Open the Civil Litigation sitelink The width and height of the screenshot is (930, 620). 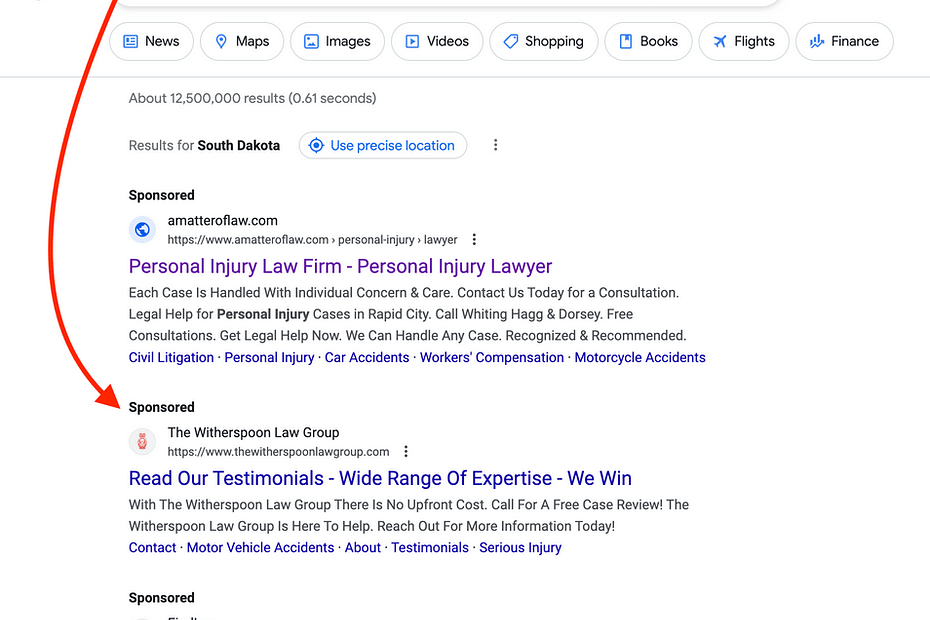(x=171, y=358)
